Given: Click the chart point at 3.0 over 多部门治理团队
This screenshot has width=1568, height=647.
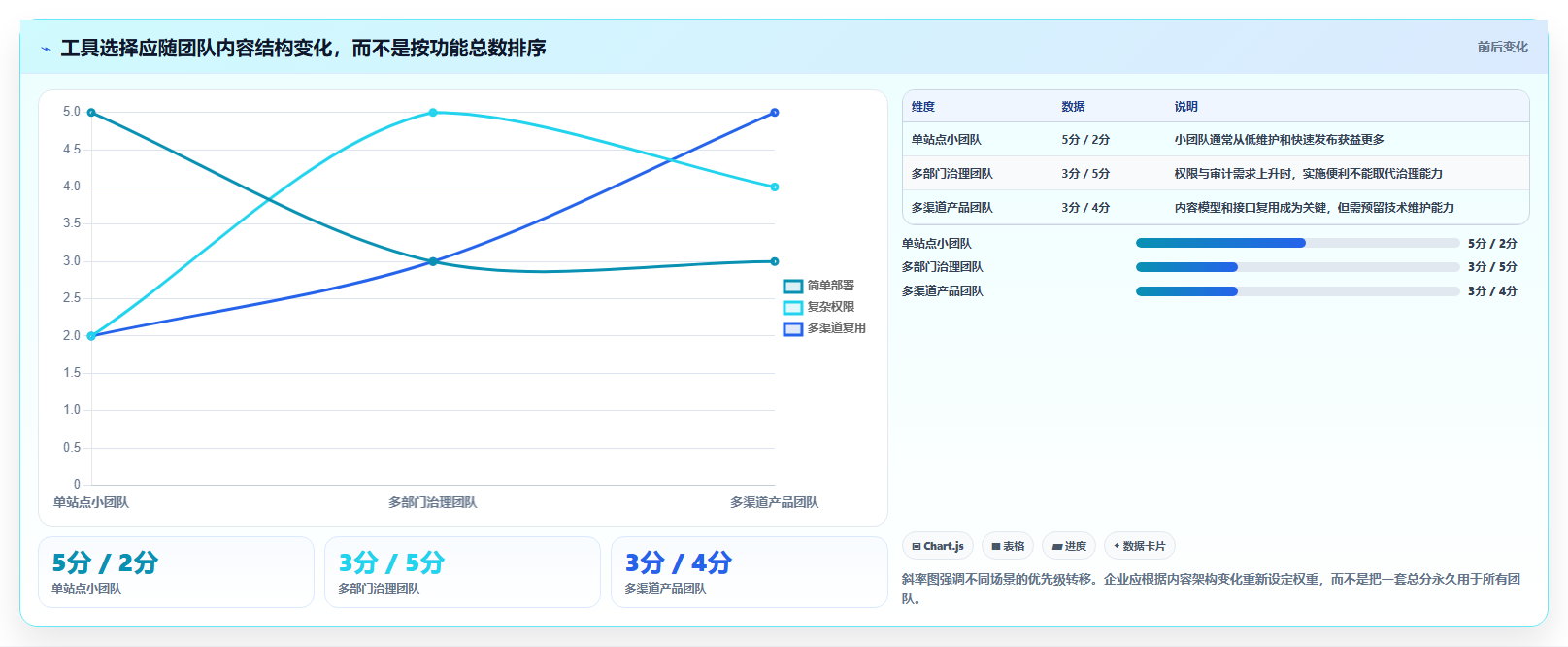Looking at the screenshot, I should tap(433, 261).
